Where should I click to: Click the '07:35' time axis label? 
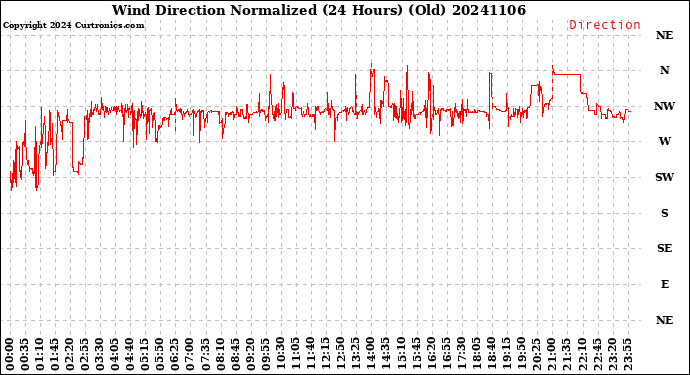(x=206, y=354)
